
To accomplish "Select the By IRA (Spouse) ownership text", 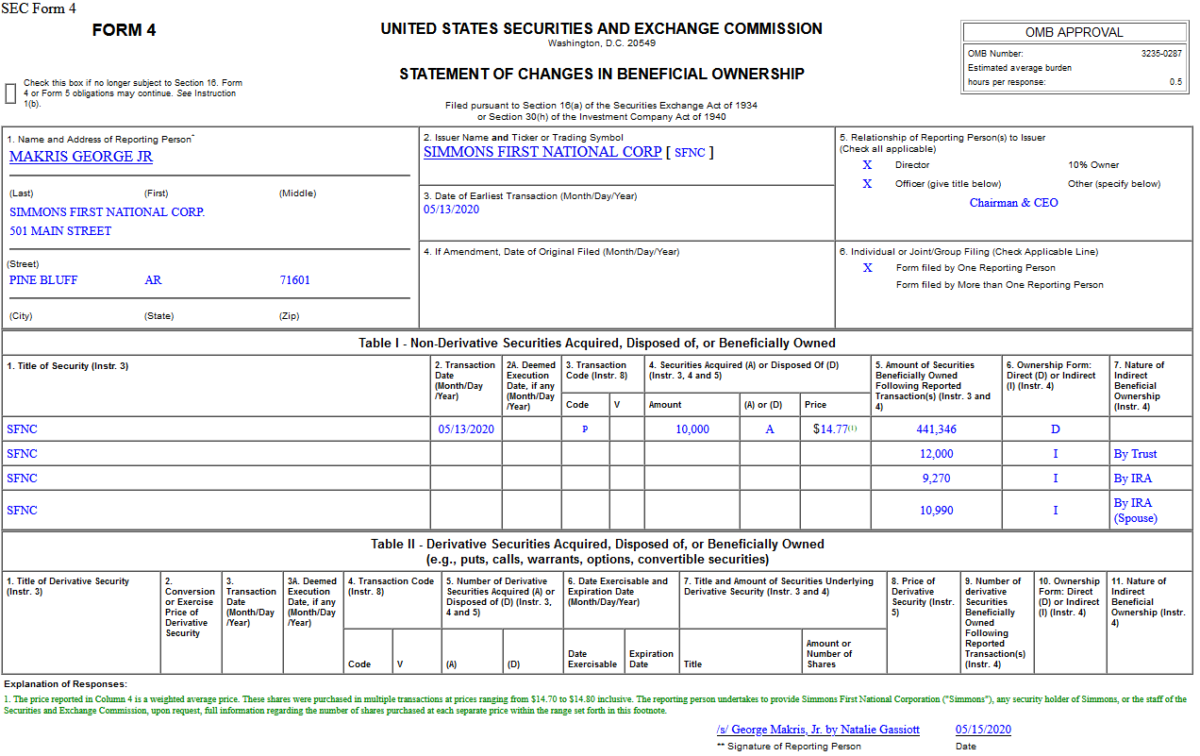I will tap(1135, 510).
